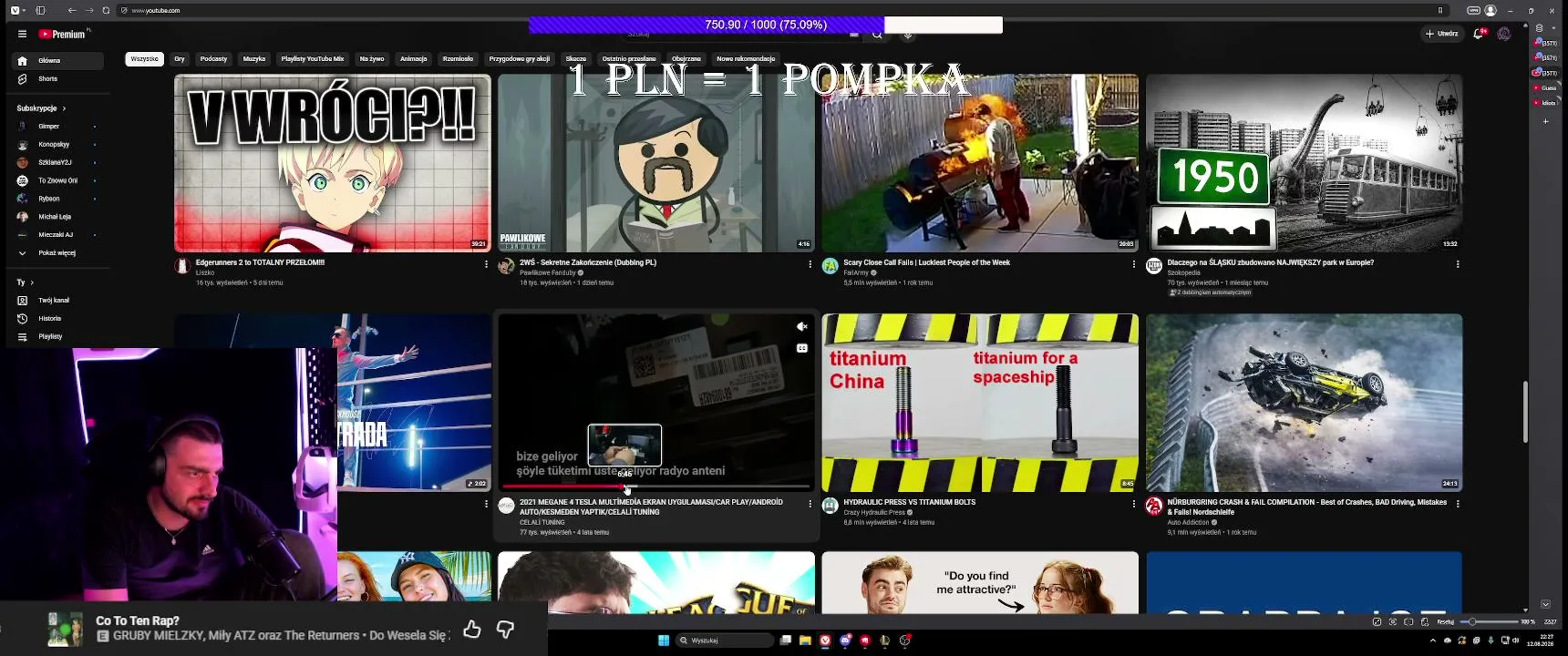Viewport: 1568px width, 656px height.
Task: Open the Mieczaki AJ subscription channel
Action: 57,235
